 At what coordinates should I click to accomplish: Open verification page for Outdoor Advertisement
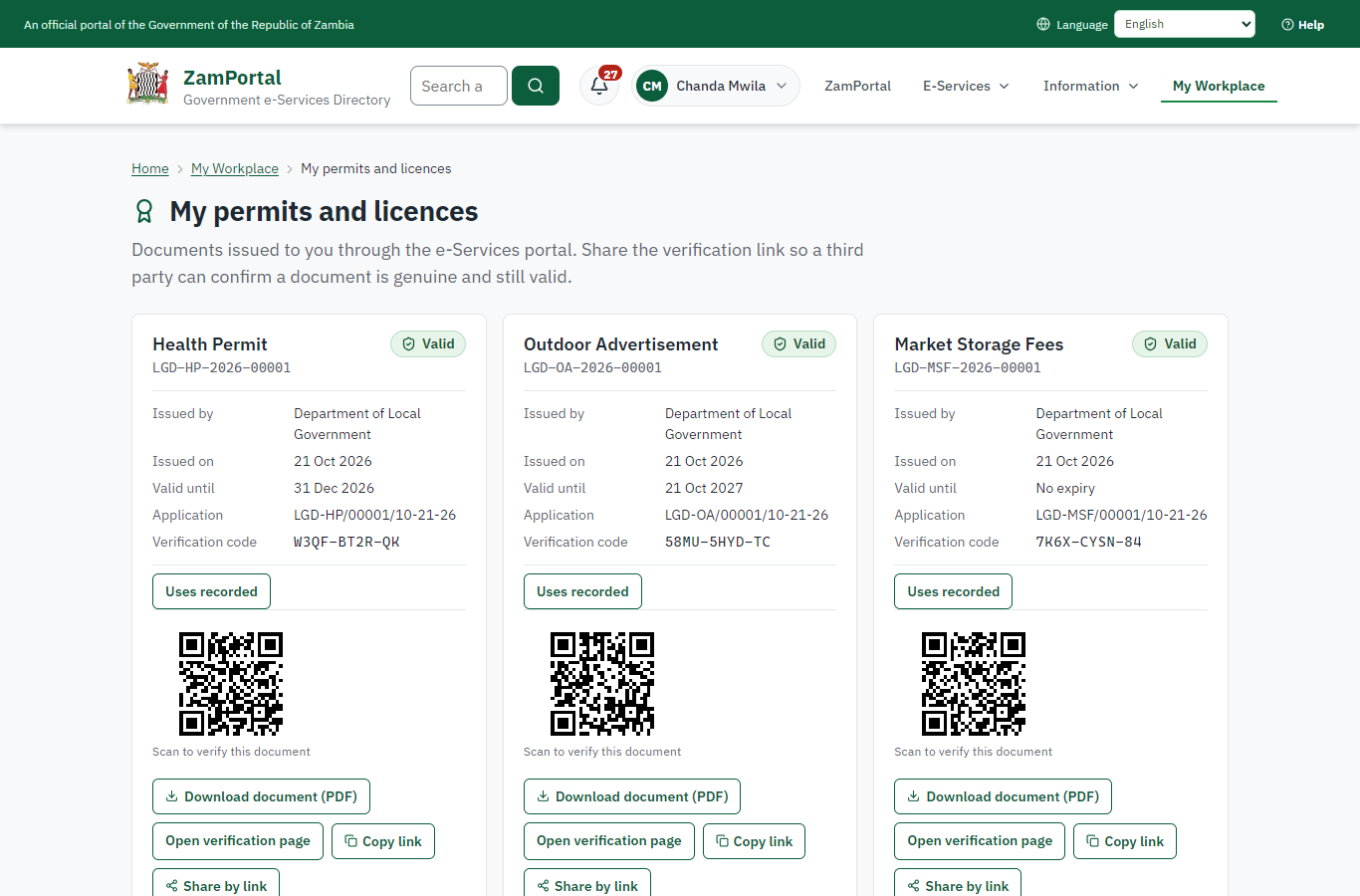(x=609, y=841)
